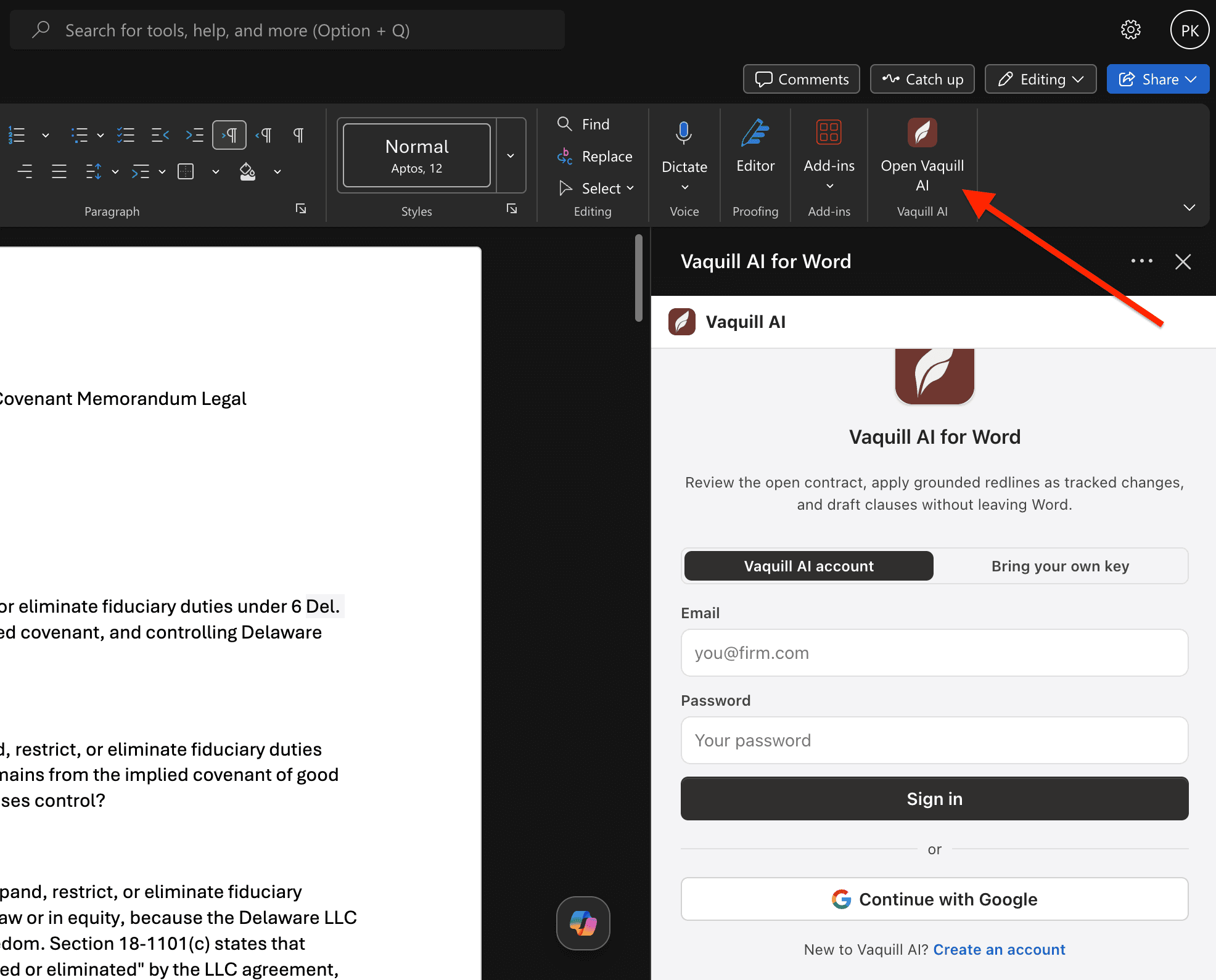The height and width of the screenshot is (980, 1216).
Task: Click the bulleted list icon
Action: [x=79, y=135]
